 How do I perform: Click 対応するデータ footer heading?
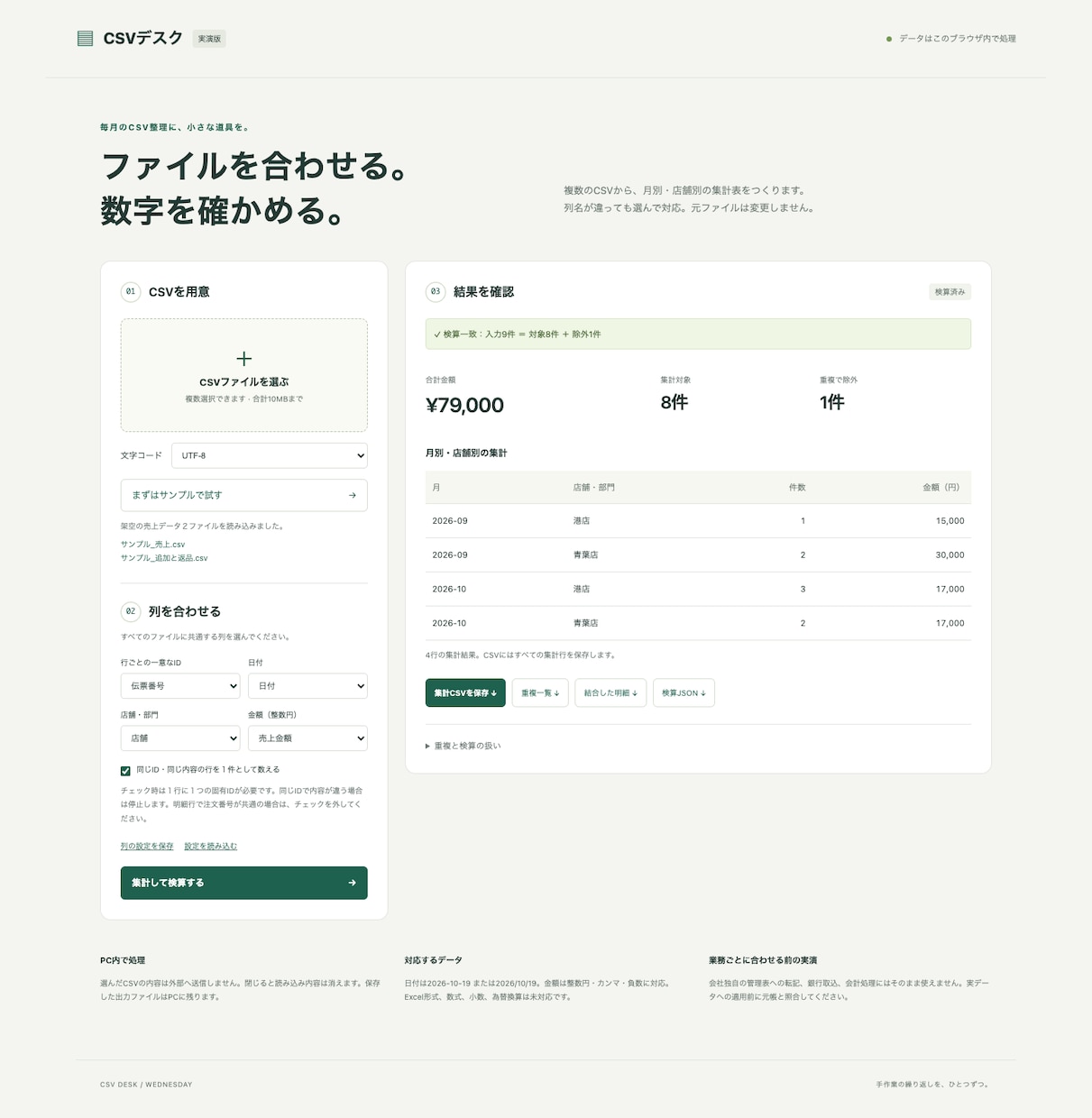click(433, 960)
